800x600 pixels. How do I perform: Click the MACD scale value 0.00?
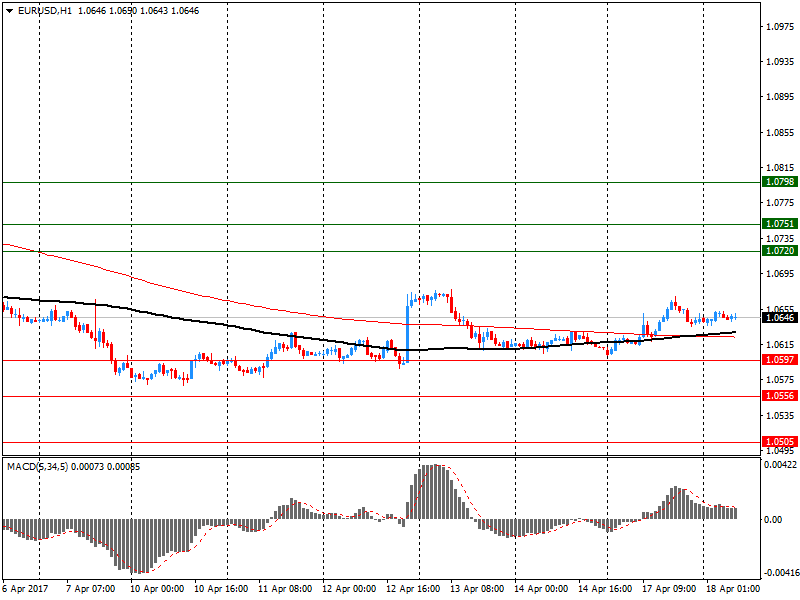click(x=773, y=519)
